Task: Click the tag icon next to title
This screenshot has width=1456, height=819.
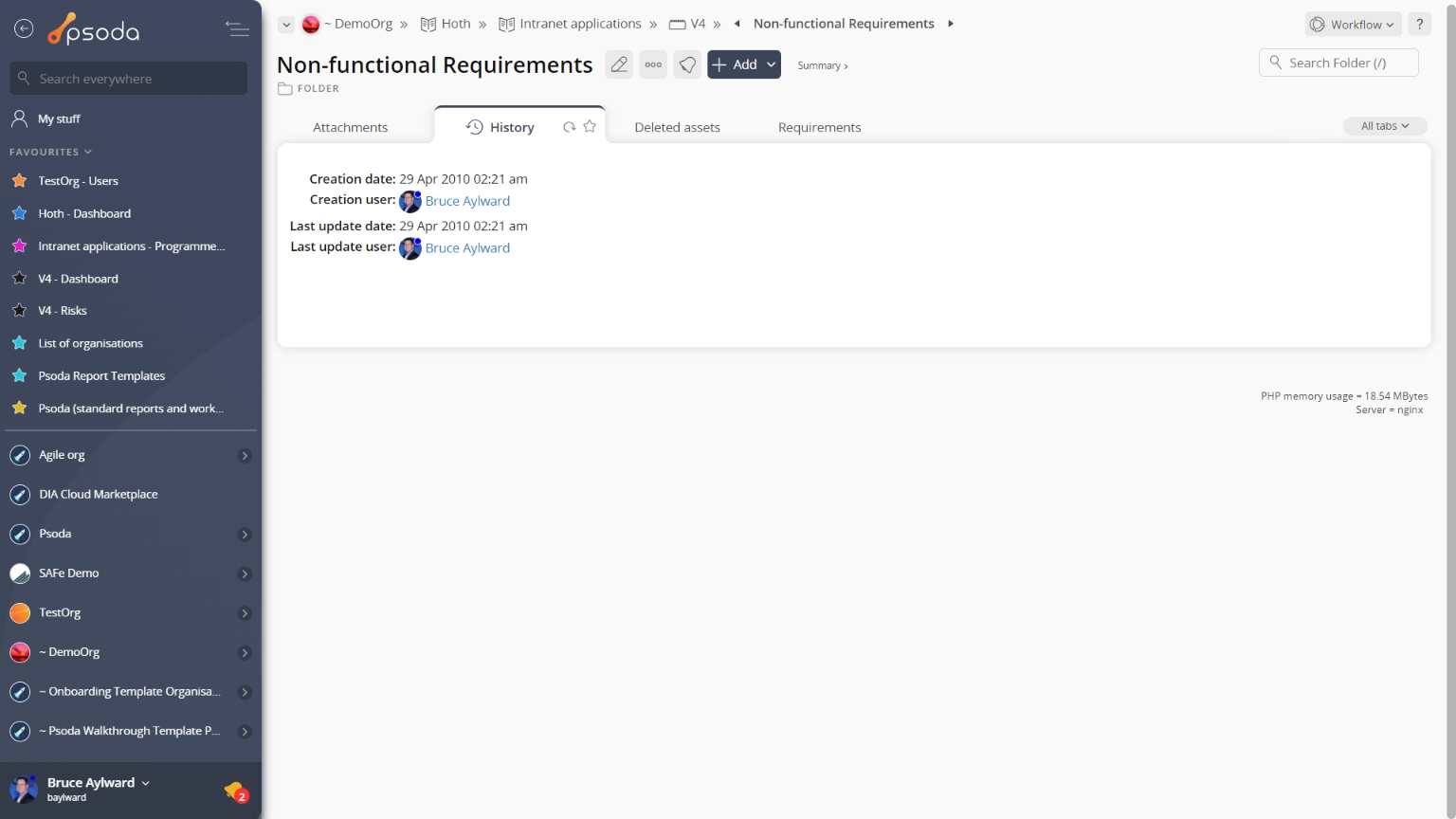Action: (687, 64)
